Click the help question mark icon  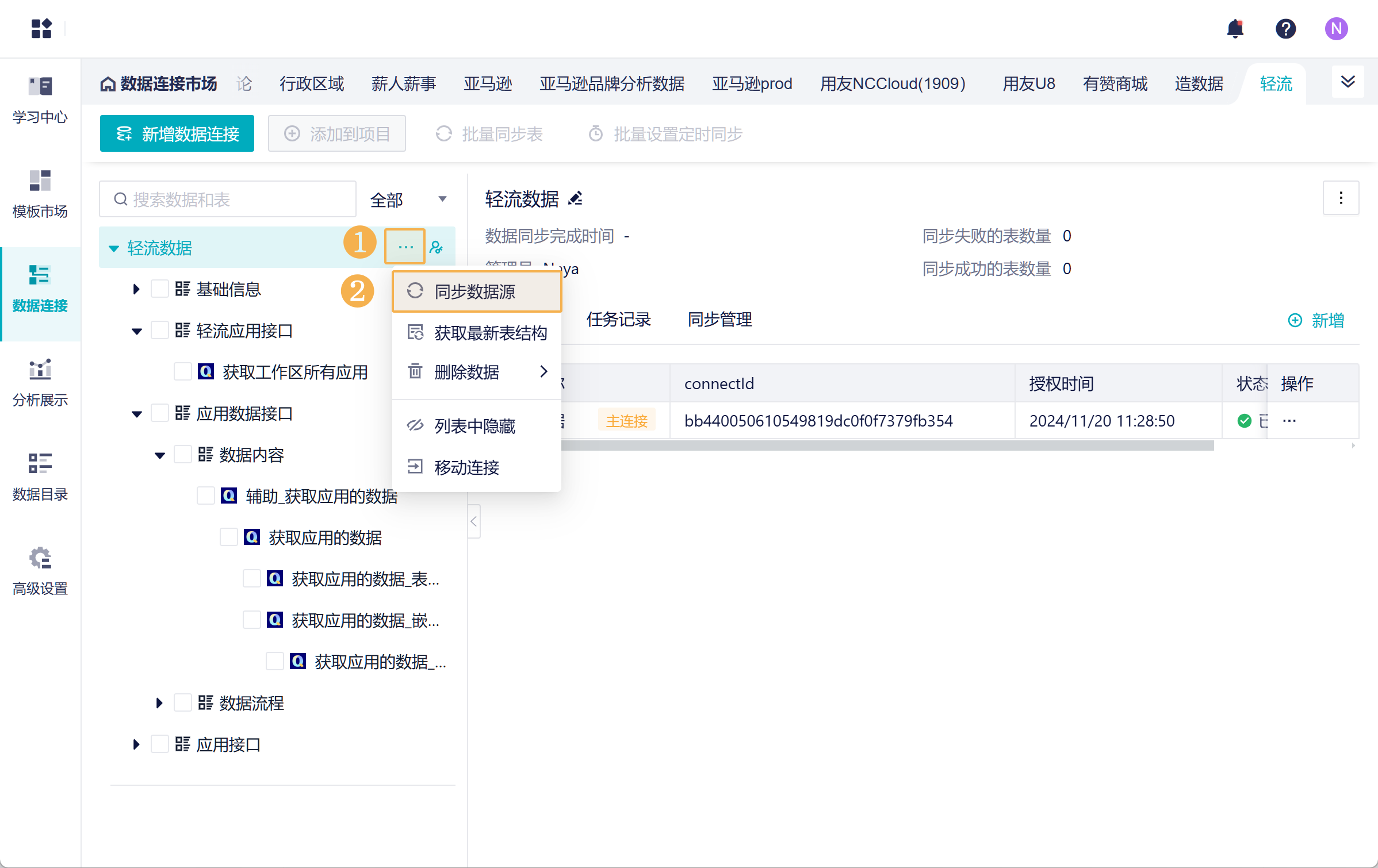point(1285,28)
